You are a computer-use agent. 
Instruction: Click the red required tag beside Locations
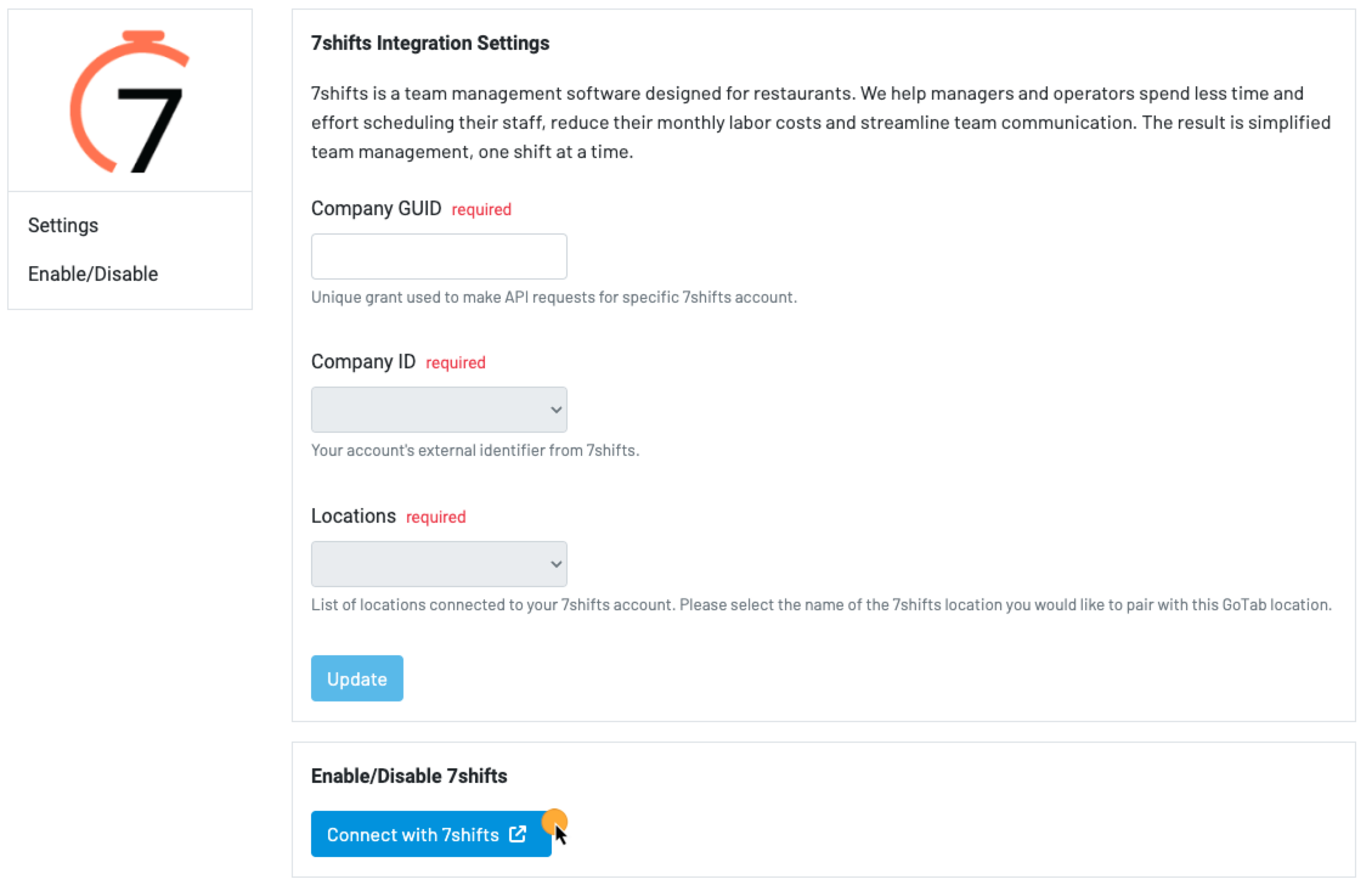coord(436,517)
